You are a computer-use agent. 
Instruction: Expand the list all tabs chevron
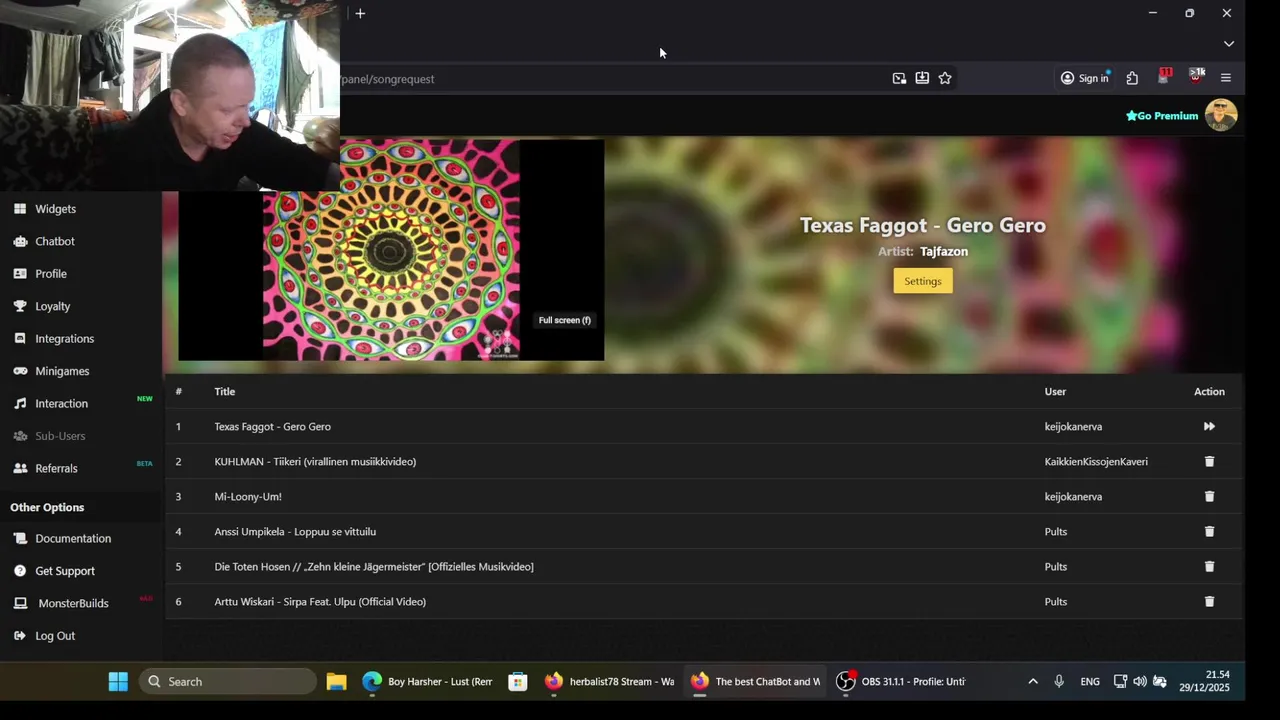click(x=1229, y=44)
